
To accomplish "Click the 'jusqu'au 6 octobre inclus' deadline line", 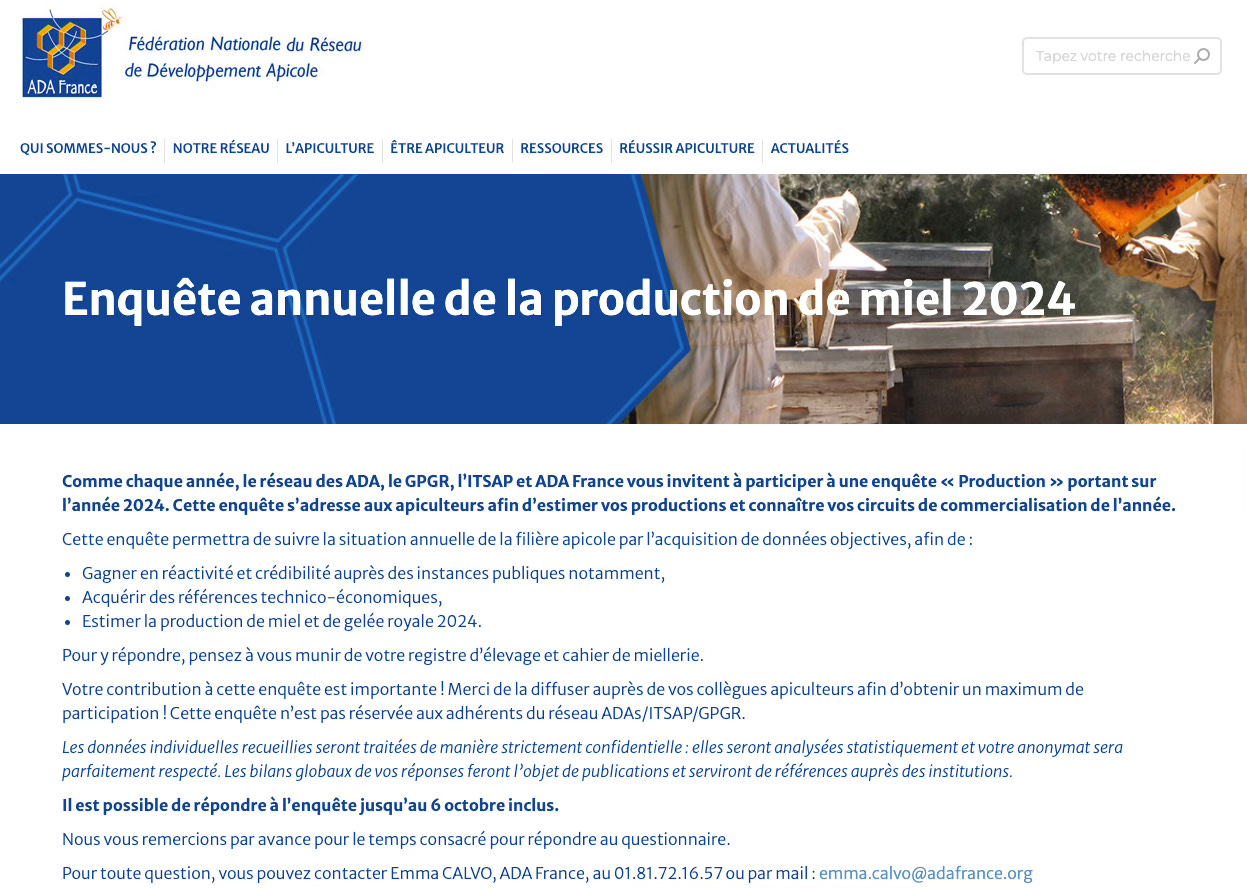I will click(x=310, y=805).
